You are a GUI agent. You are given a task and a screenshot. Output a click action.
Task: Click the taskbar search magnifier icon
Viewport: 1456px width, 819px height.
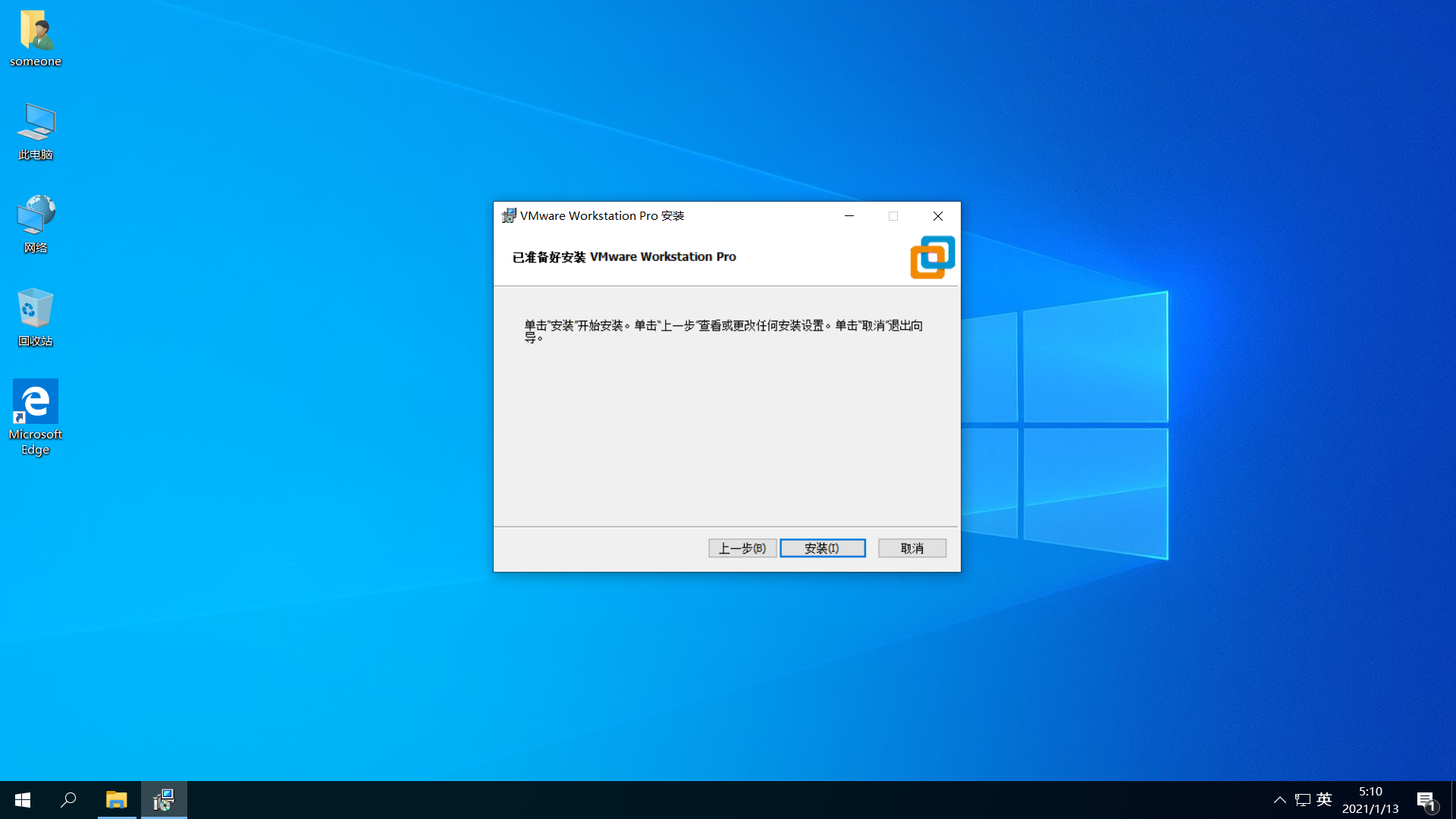68,800
